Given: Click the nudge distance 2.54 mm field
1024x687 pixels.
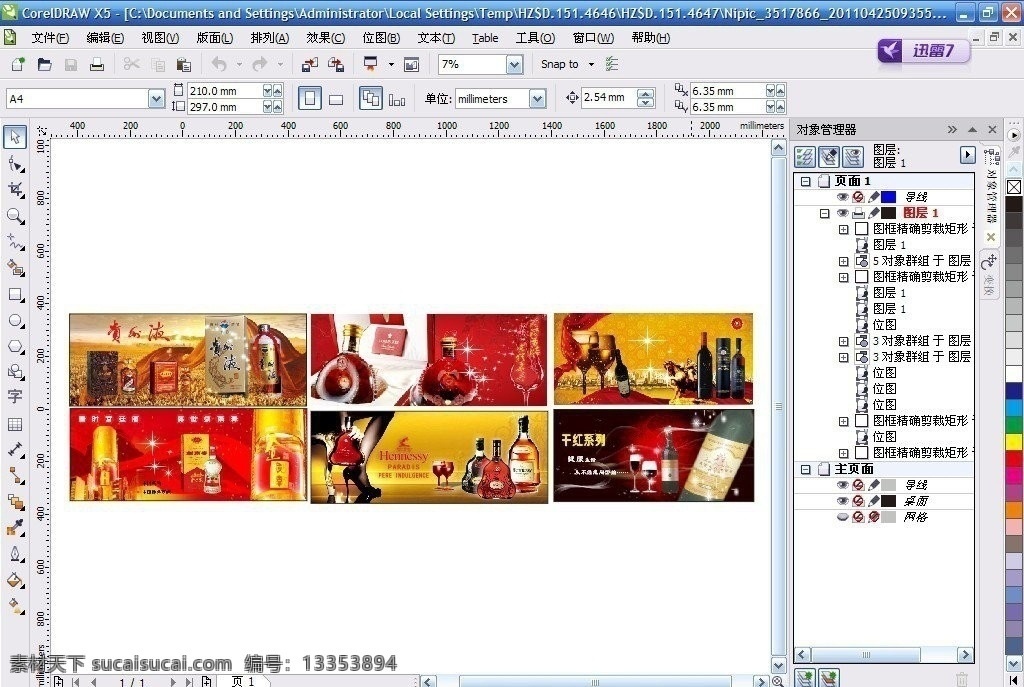Looking at the screenshot, I should click(x=609, y=98).
